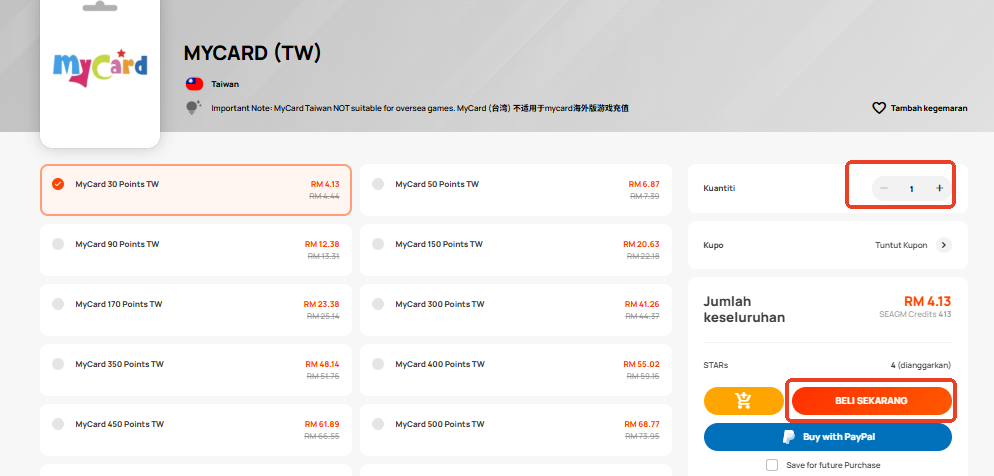Select MyCard 350 Points TW option

pyautogui.click(x=196, y=370)
